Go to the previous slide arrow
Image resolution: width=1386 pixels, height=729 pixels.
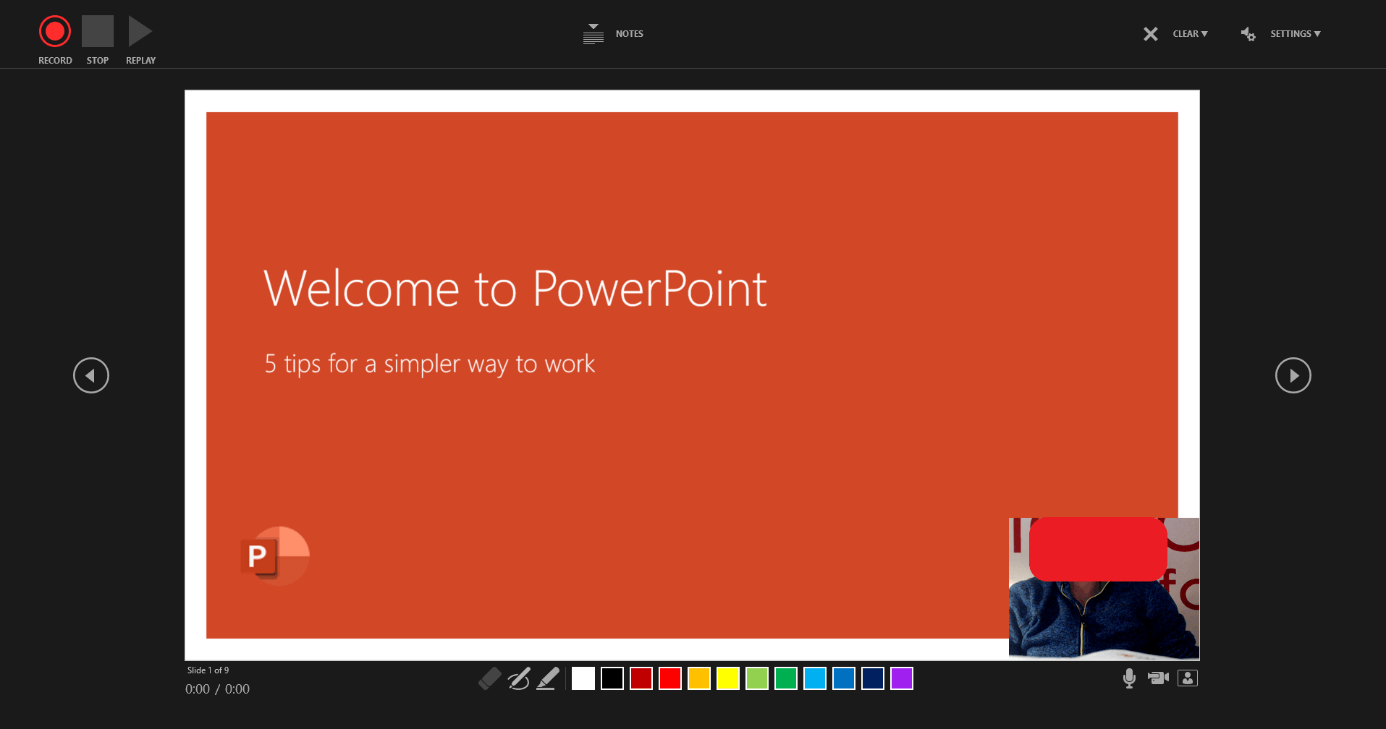click(91, 376)
